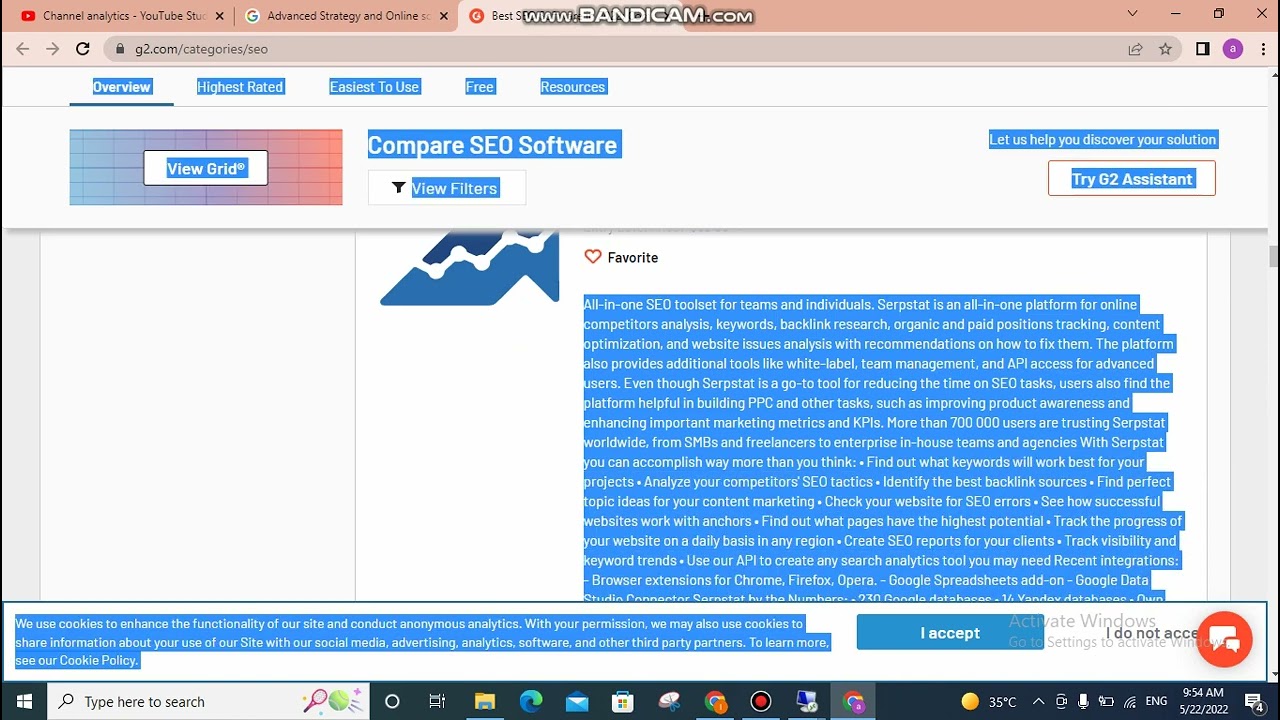Screen dimensions: 1280x720
Task: Click the share page icon in address bar
Action: (1135, 49)
